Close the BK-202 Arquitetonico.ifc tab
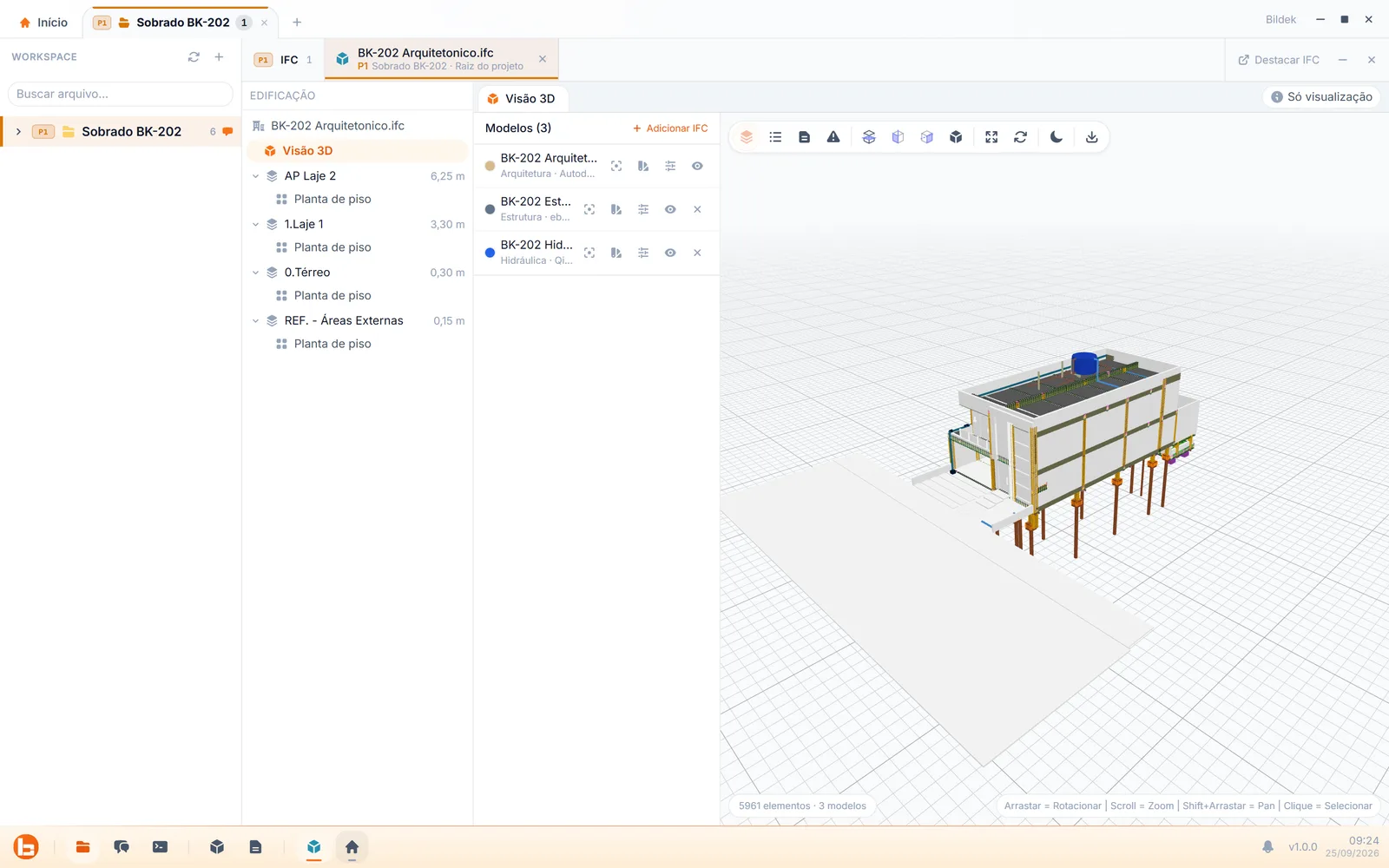 (x=543, y=59)
